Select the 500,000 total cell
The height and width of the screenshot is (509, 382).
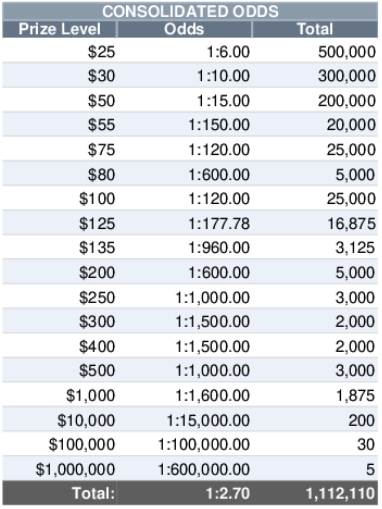315,50
